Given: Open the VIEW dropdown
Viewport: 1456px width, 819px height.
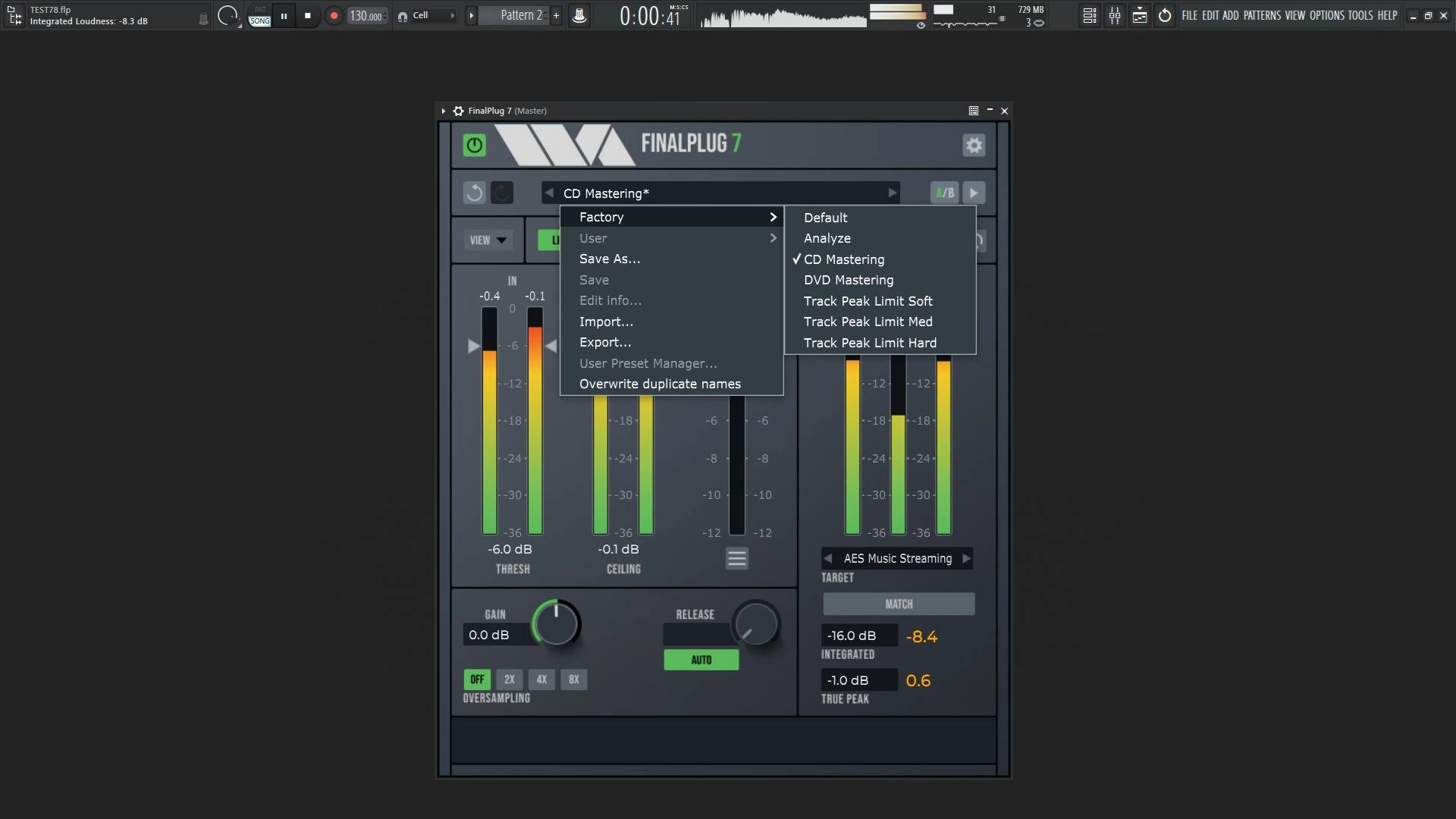Looking at the screenshot, I should pyautogui.click(x=488, y=240).
